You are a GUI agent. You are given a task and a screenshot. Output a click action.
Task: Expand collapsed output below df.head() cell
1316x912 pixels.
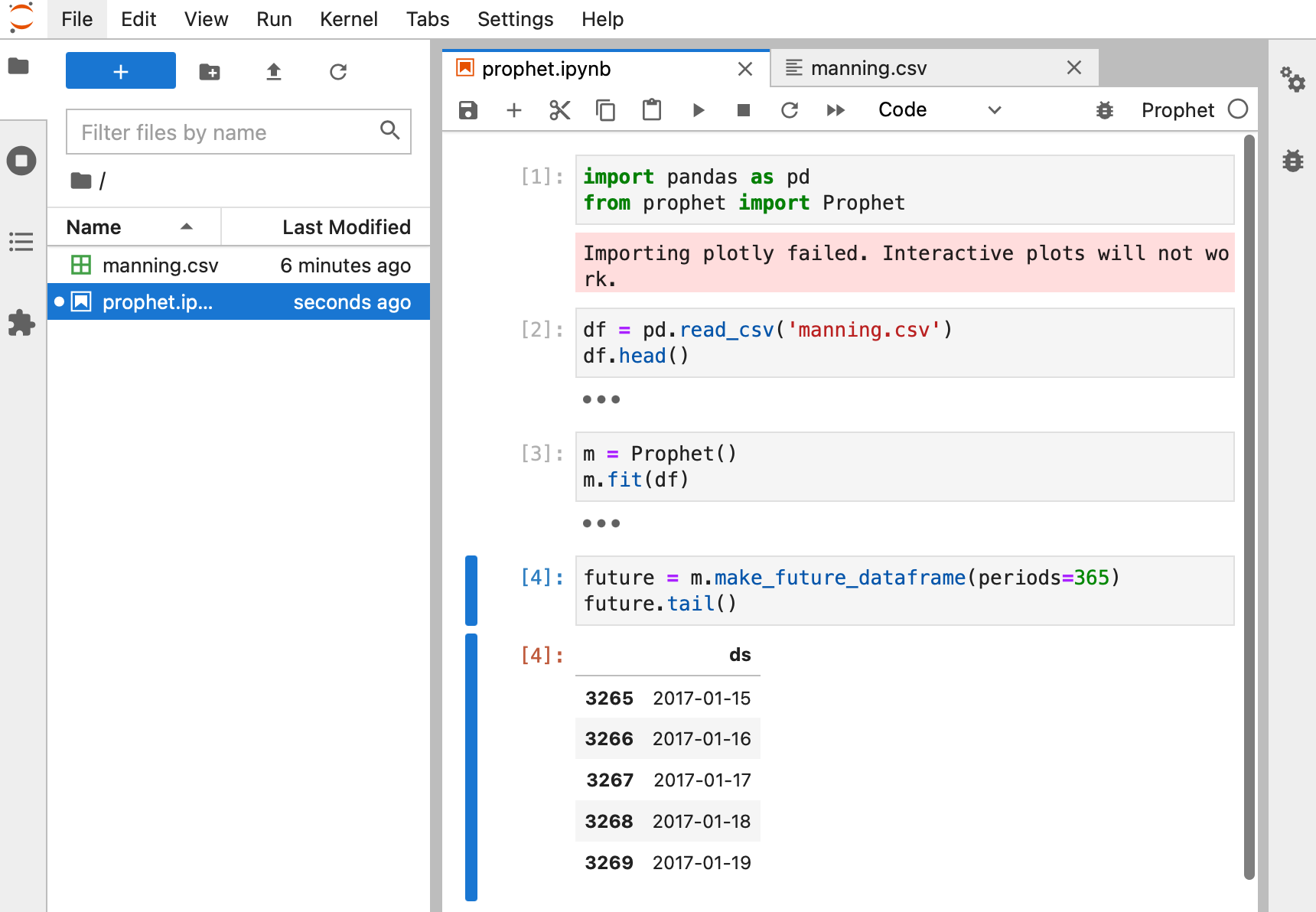(x=601, y=399)
